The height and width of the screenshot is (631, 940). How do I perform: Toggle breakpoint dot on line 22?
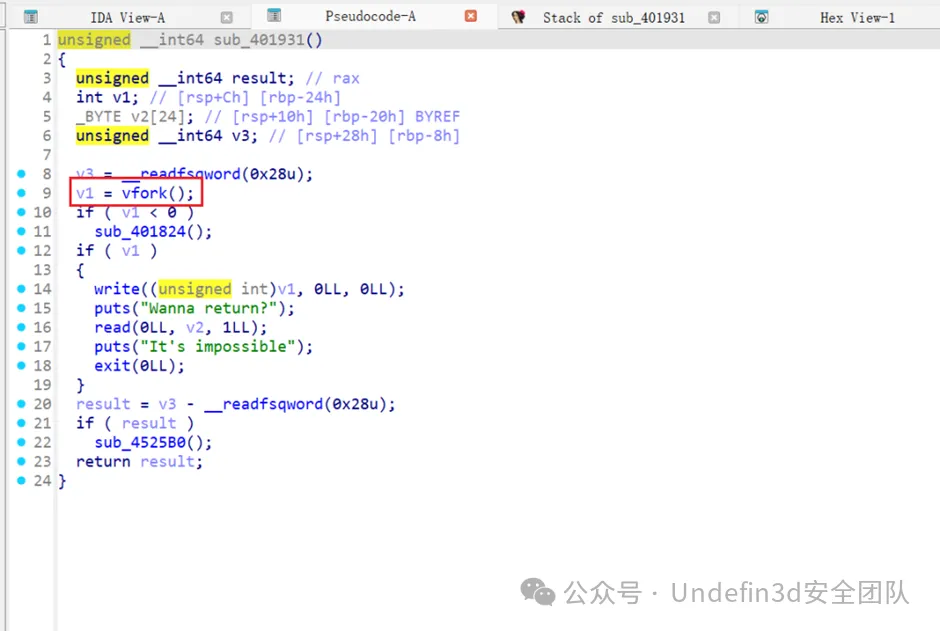tap(21, 443)
